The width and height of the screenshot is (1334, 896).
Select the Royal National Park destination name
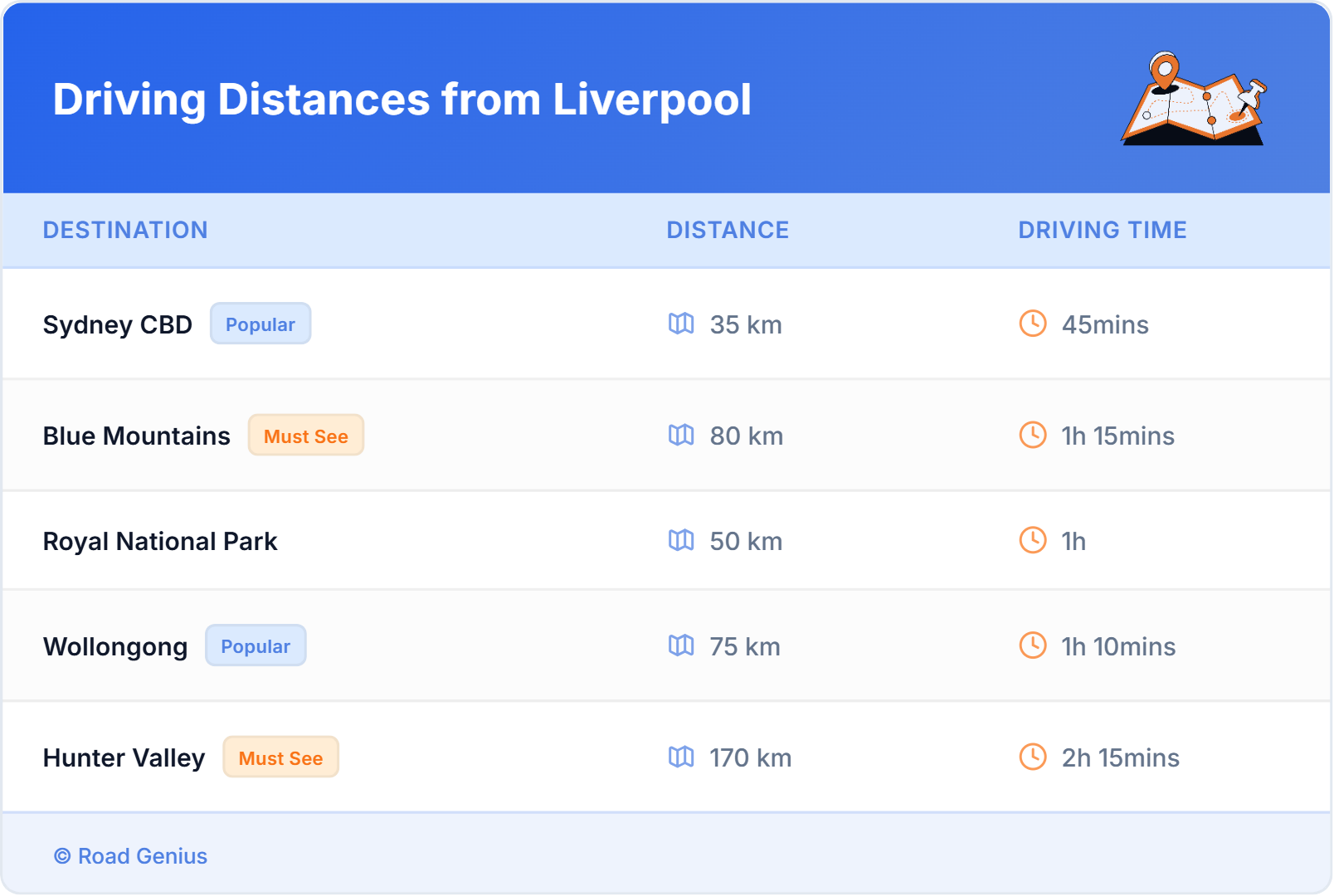click(160, 541)
